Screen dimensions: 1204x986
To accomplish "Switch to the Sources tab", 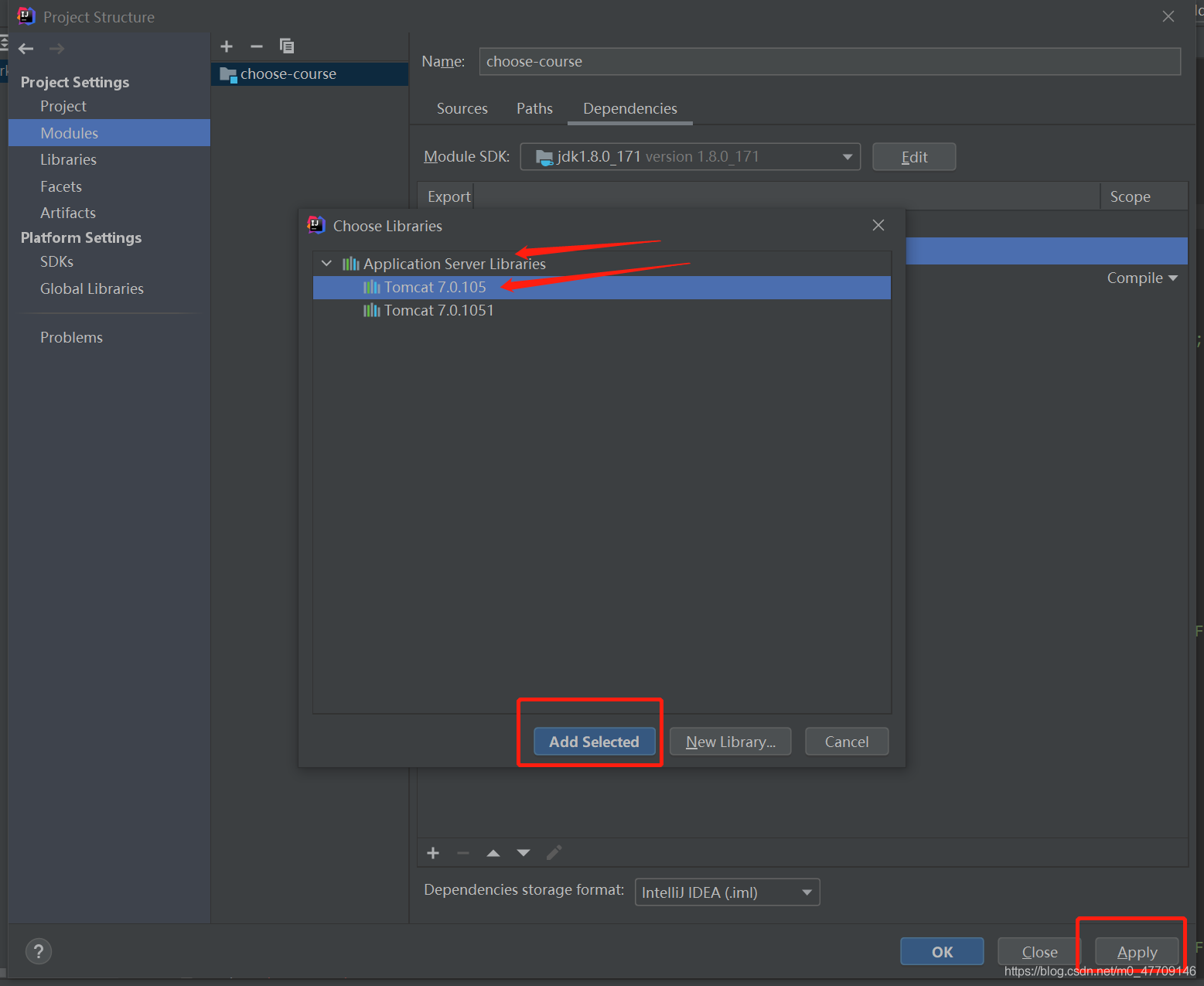I will click(x=462, y=109).
